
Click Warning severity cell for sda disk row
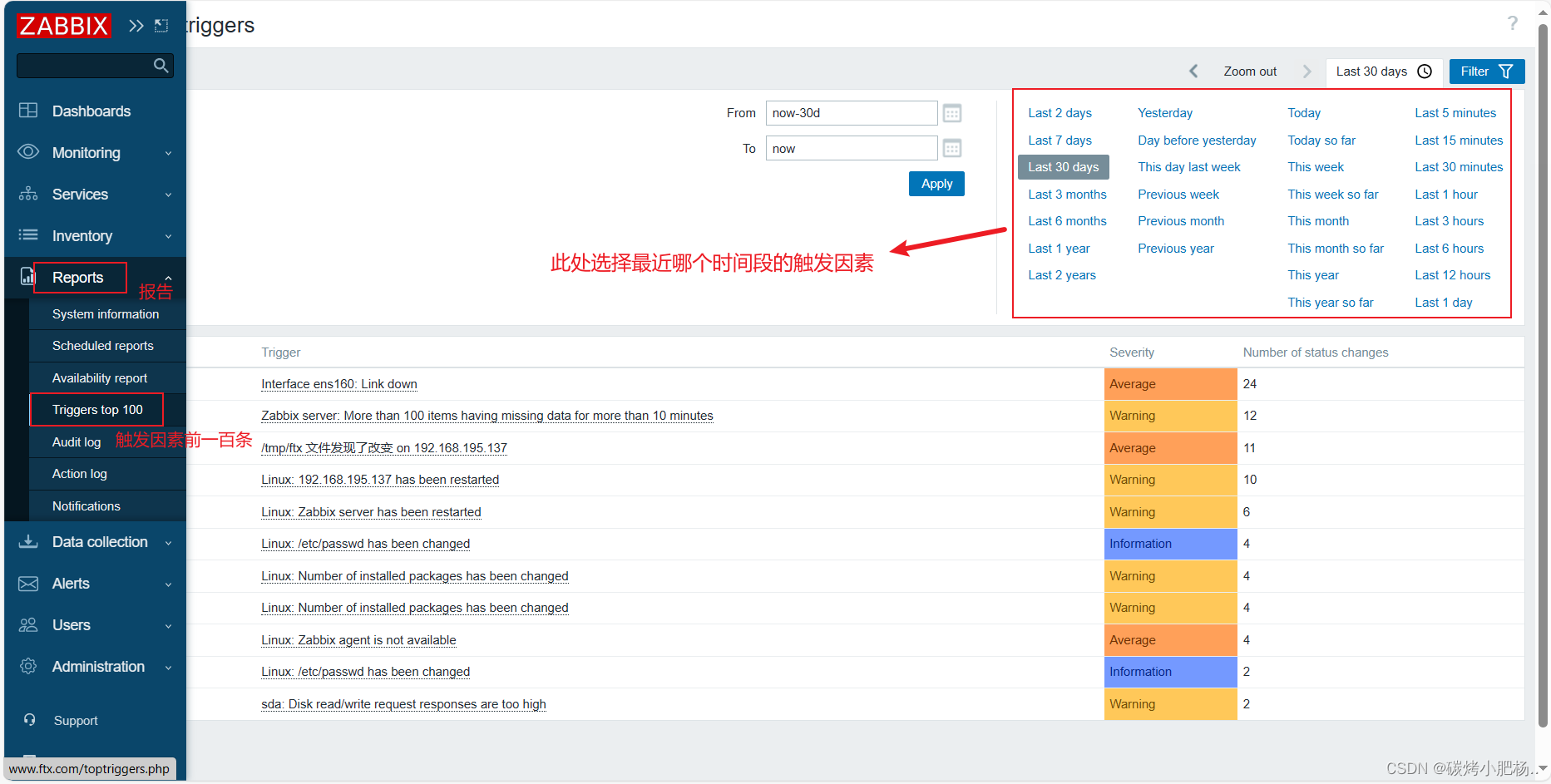(1170, 704)
